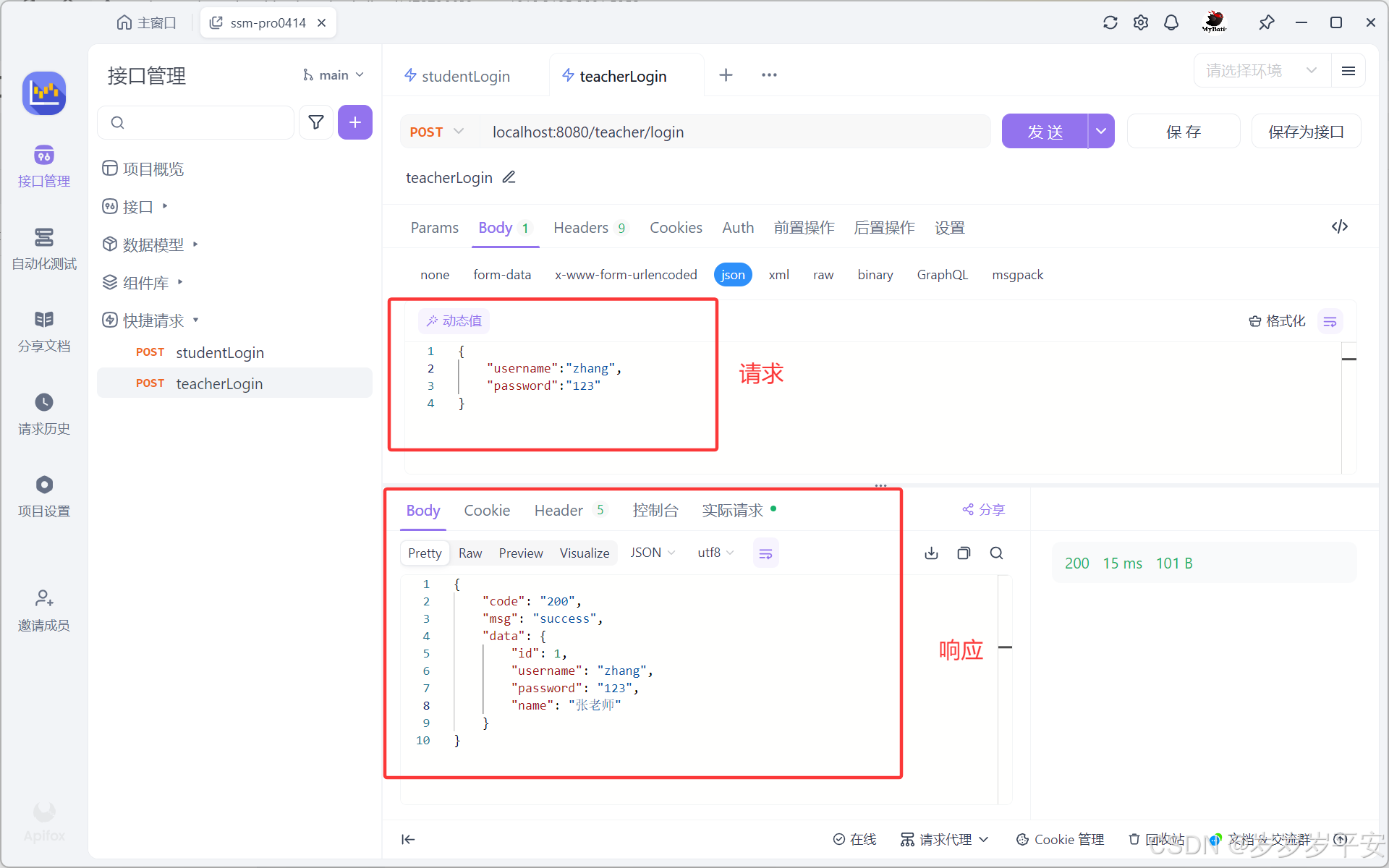1389x868 pixels.
Task: Click the 保存为接口 button
Action: point(1305,132)
